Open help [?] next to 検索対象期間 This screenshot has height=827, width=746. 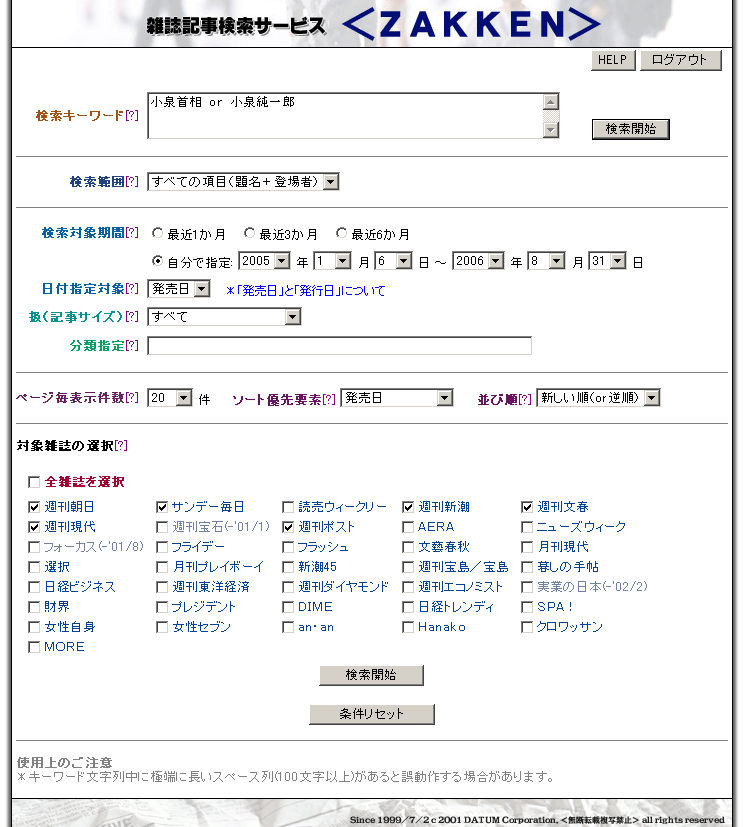132,233
